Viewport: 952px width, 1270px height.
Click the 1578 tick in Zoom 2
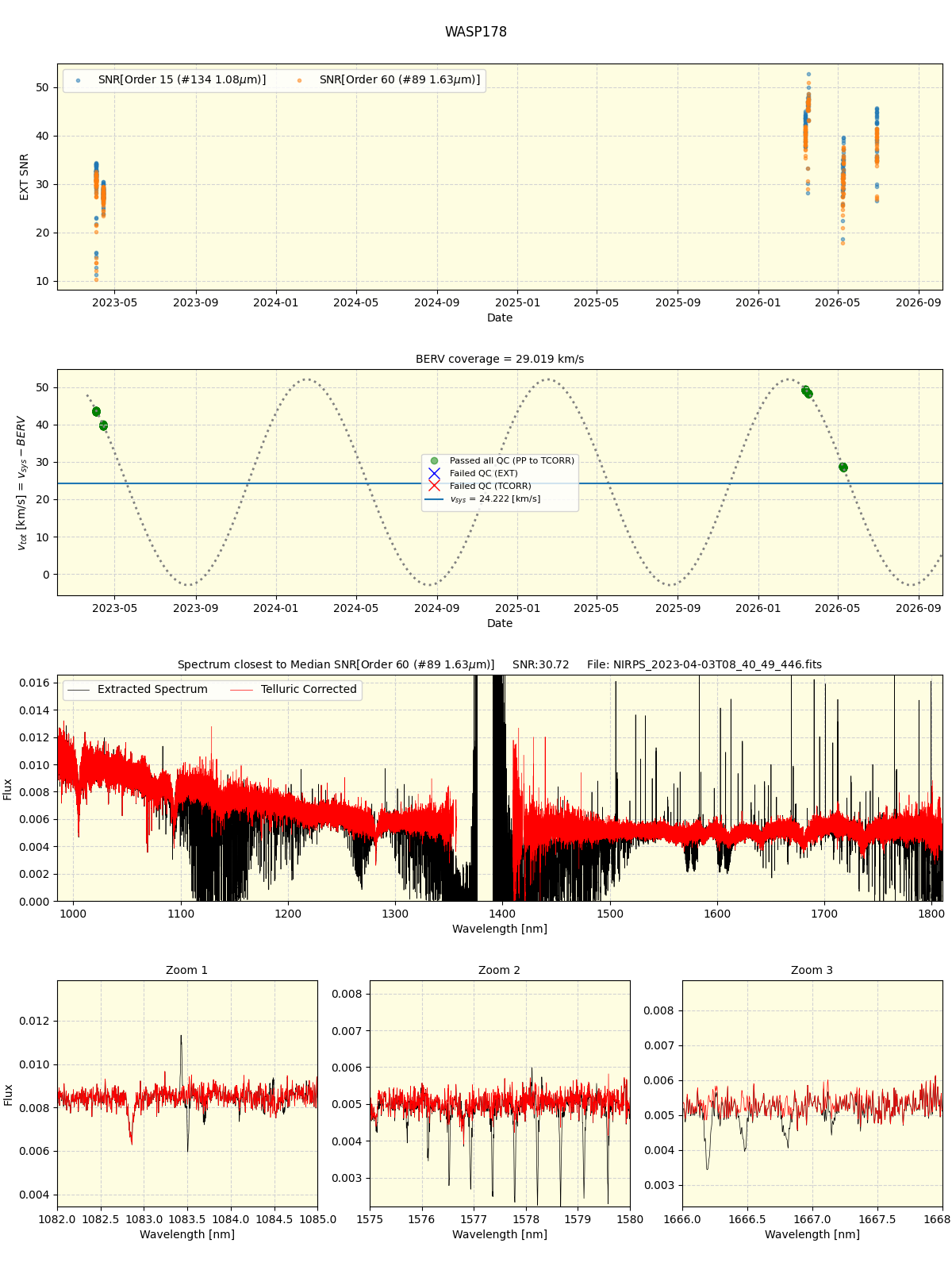526,1219
